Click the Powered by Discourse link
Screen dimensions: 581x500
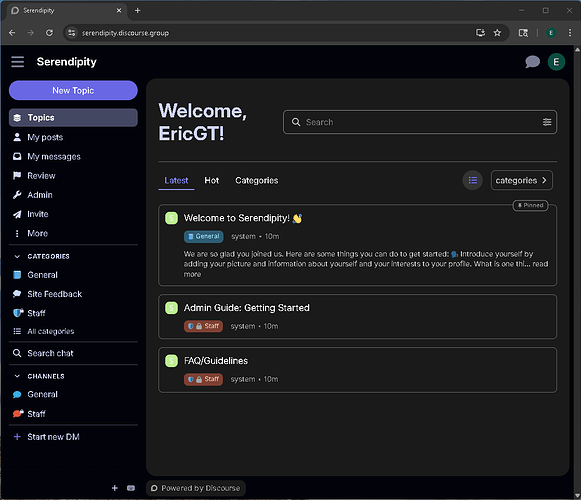tap(196, 488)
